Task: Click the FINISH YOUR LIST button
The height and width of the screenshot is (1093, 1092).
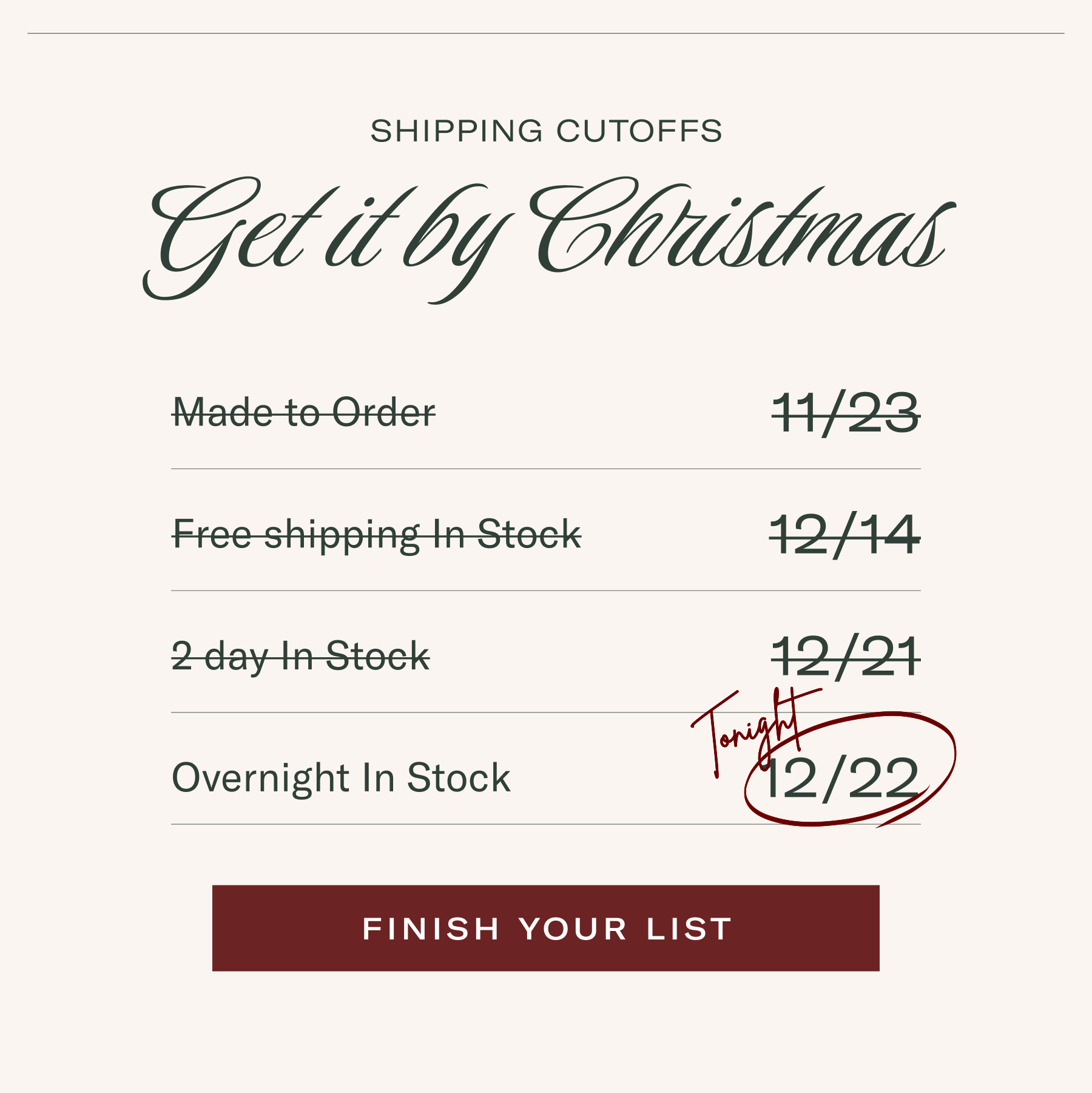Action: 546,928
